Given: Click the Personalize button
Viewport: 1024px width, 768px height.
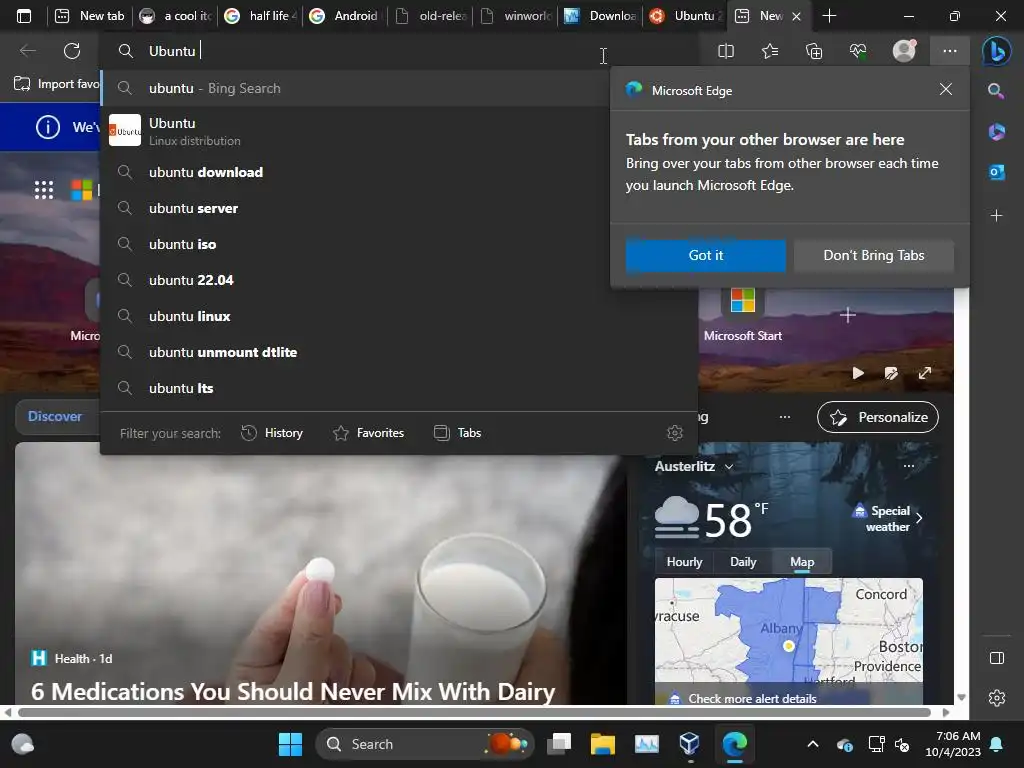Looking at the screenshot, I should tap(878, 417).
